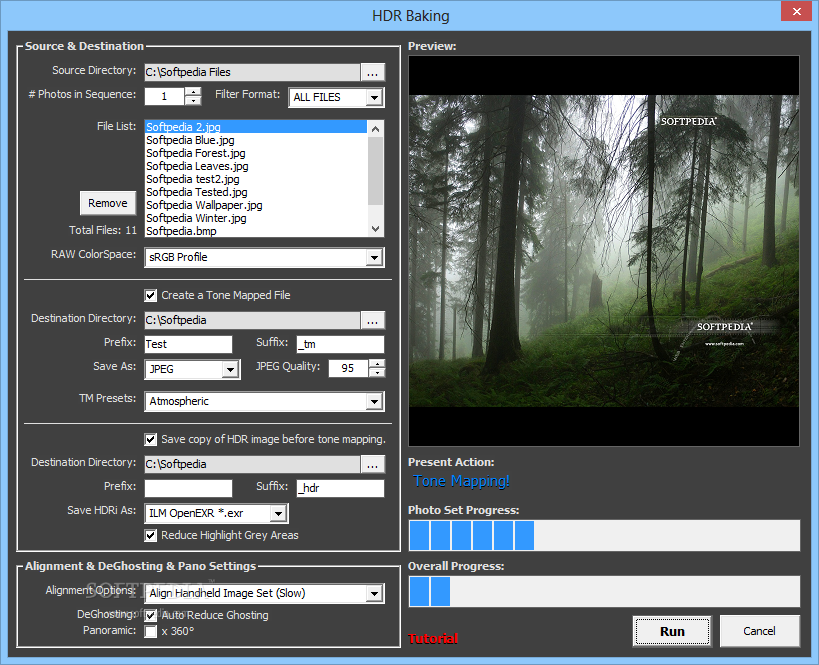819x665 pixels.
Task: Toggle Auto Reduce Ghosting checkbox
Action: pos(150,615)
